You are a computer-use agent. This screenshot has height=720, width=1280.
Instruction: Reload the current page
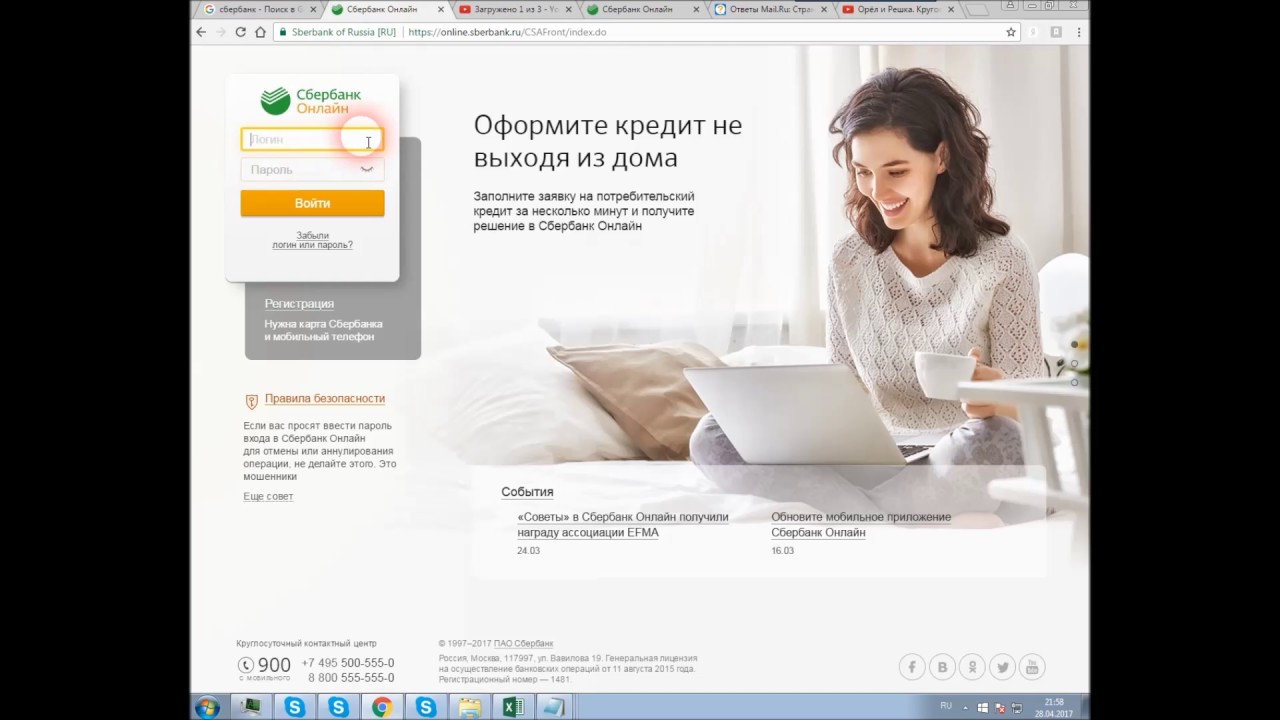[241, 32]
